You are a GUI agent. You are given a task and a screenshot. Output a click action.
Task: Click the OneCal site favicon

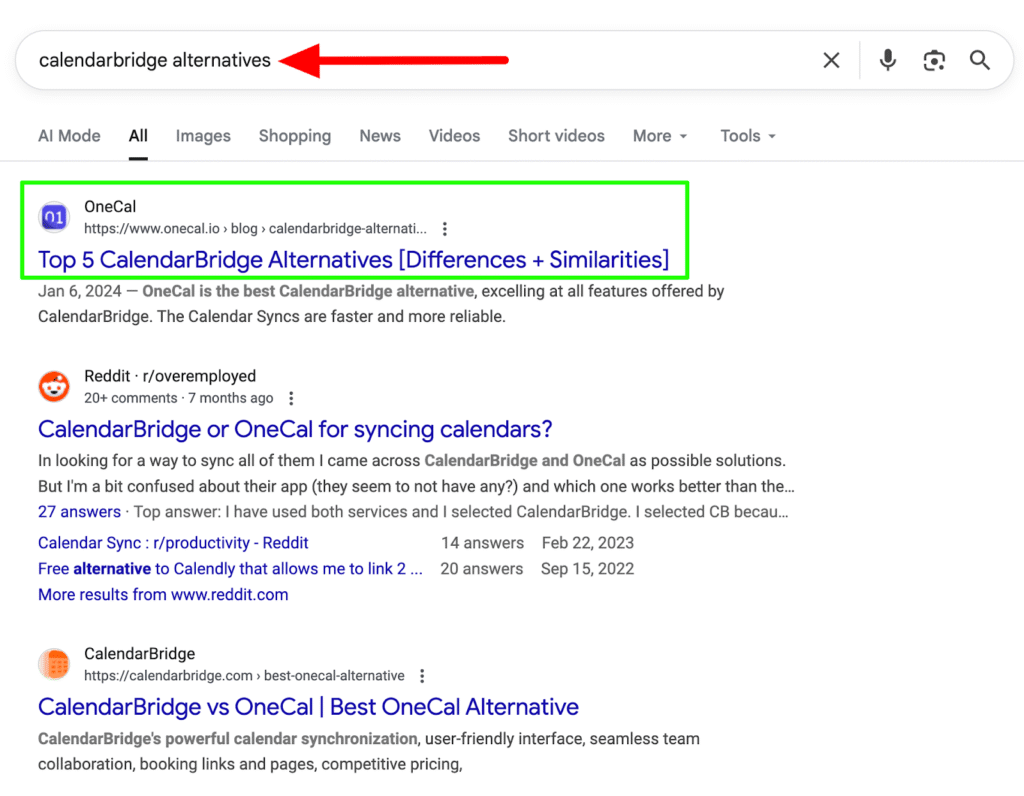coord(54,217)
